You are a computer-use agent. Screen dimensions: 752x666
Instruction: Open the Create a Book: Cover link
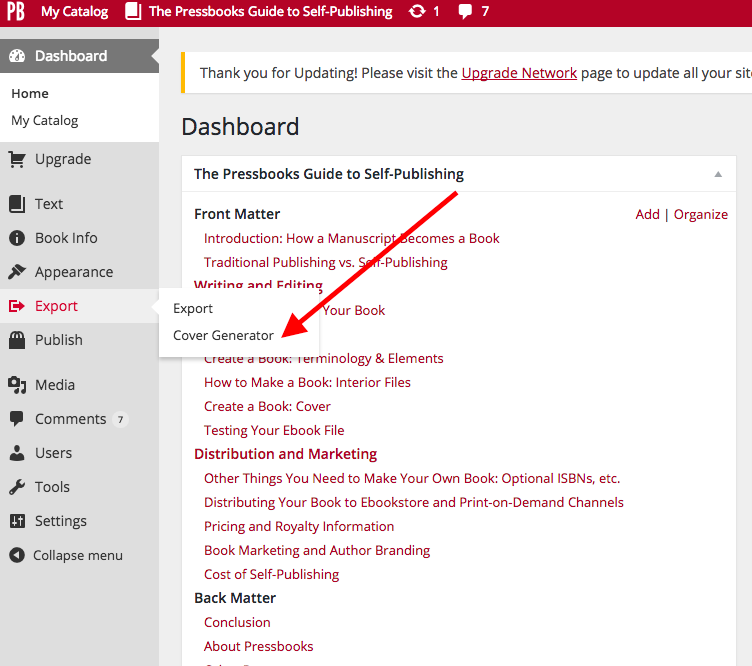click(x=267, y=406)
